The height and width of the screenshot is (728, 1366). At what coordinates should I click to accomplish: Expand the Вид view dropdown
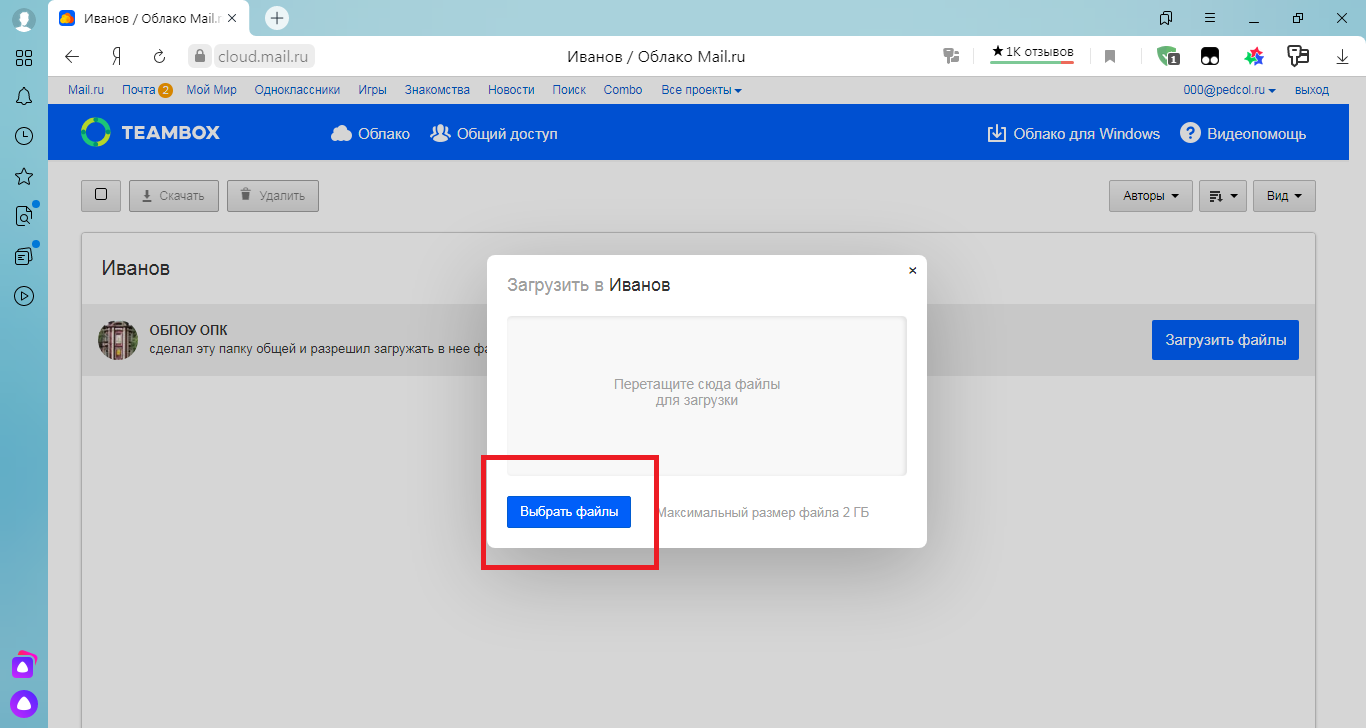pos(1284,196)
